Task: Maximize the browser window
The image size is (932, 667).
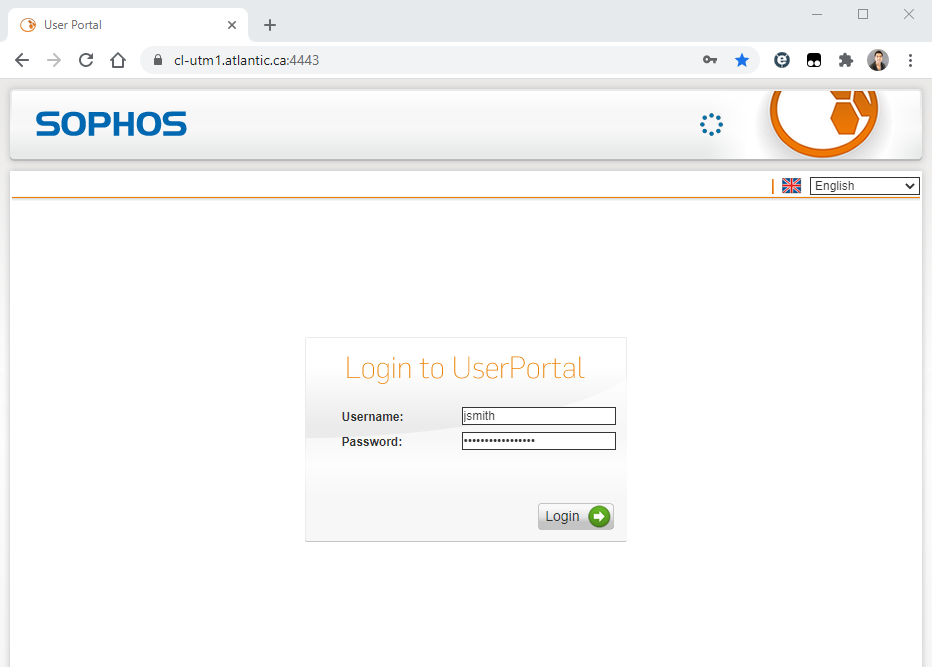Action: click(x=863, y=14)
